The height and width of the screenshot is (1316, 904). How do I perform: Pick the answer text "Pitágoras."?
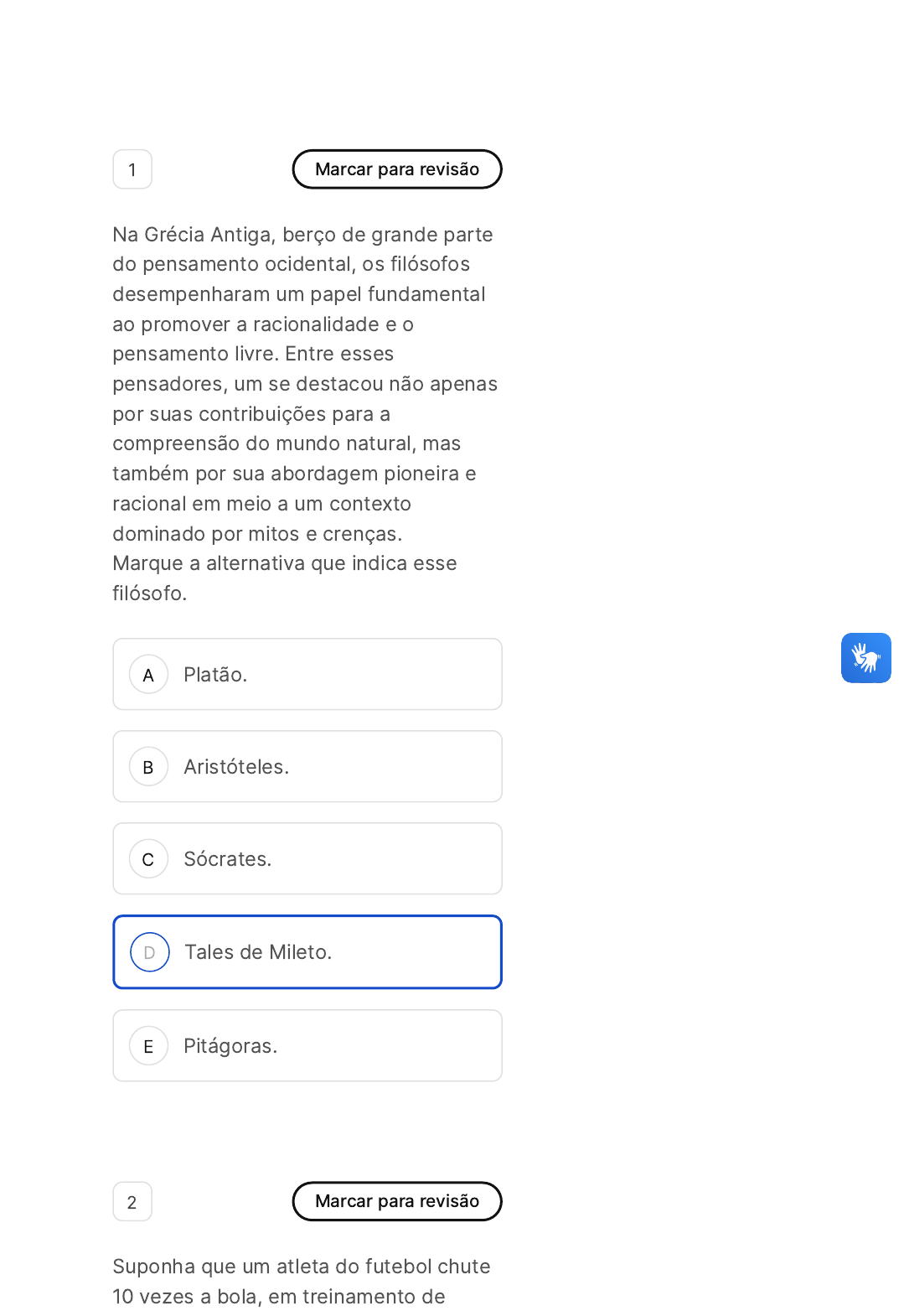[230, 1046]
